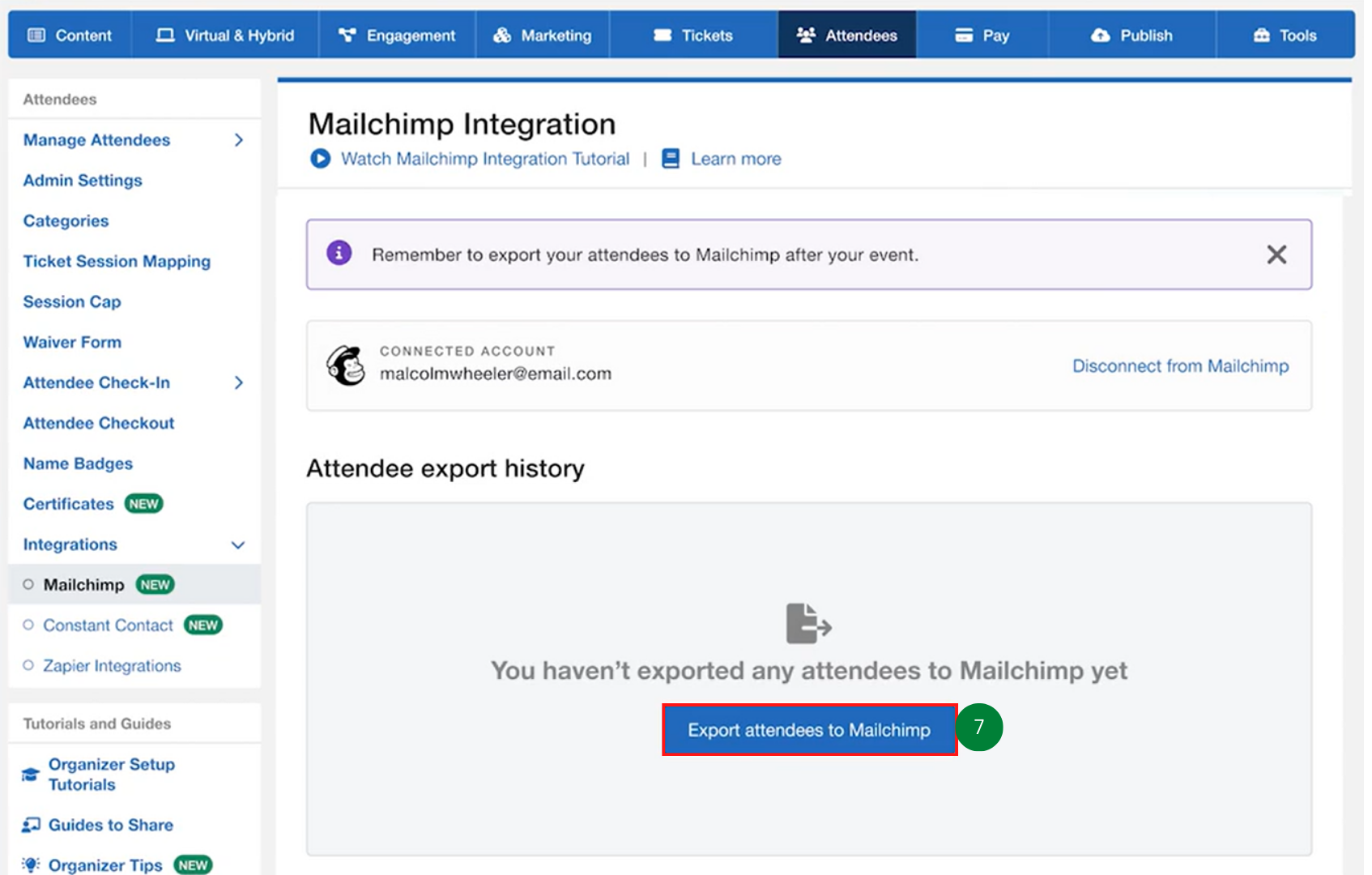Screen dimensions: 1372x875
Task: Open Manage Attendees
Action: coord(96,140)
